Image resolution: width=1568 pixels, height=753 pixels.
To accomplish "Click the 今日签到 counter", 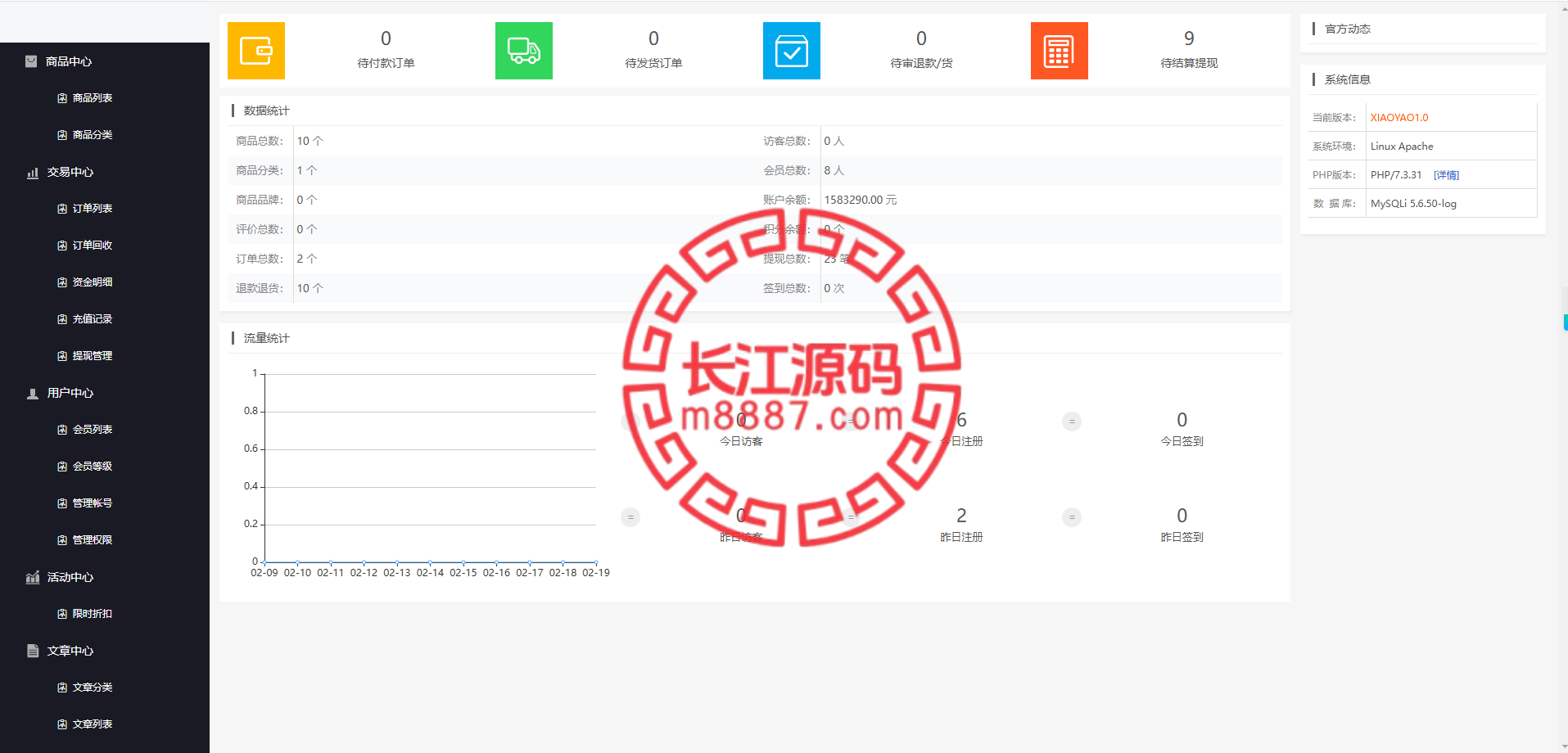I will tap(1182, 429).
